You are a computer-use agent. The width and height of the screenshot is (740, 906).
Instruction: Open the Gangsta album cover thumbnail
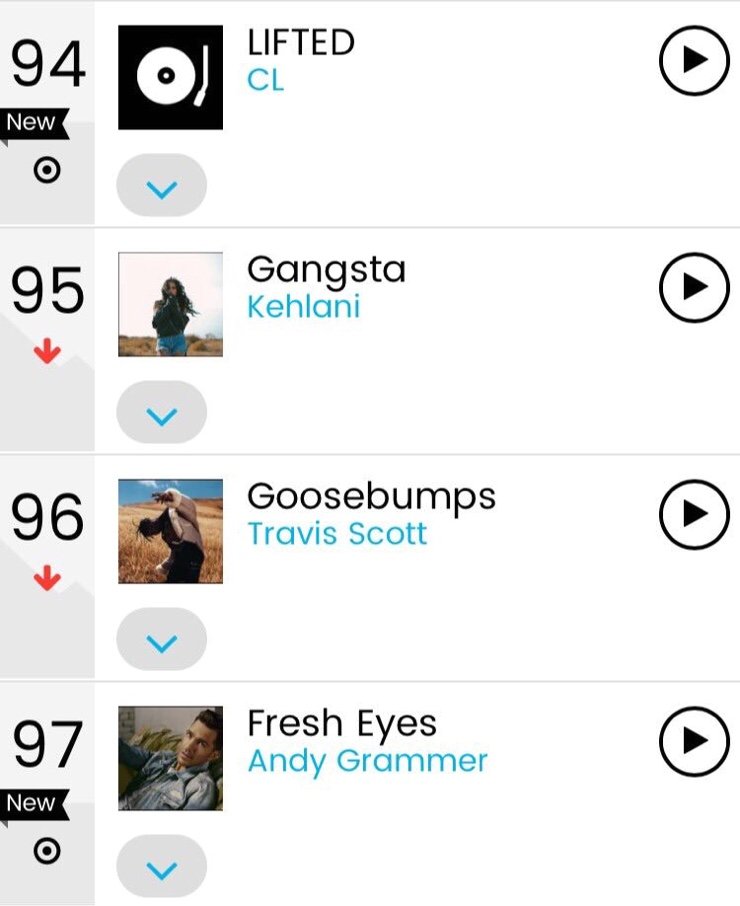pyautogui.click(x=170, y=304)
